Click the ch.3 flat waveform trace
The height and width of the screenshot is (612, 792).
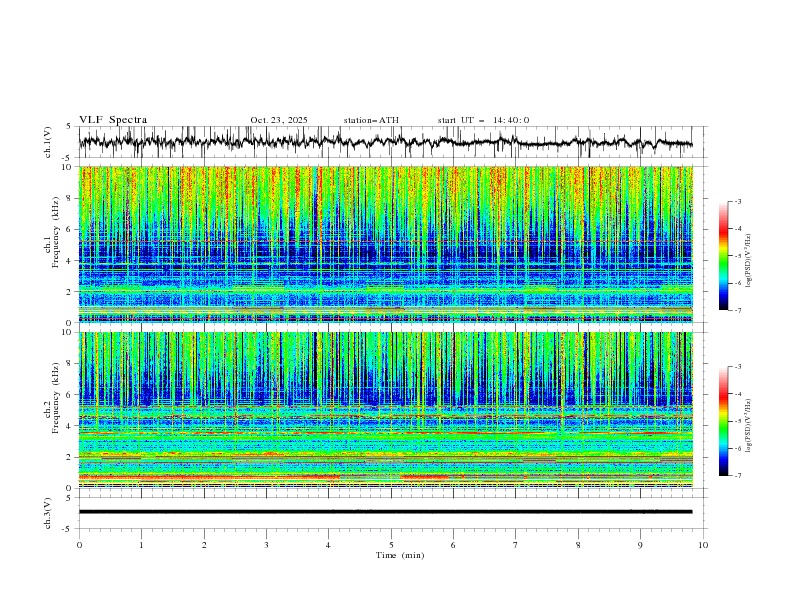[x=385, y=512]
